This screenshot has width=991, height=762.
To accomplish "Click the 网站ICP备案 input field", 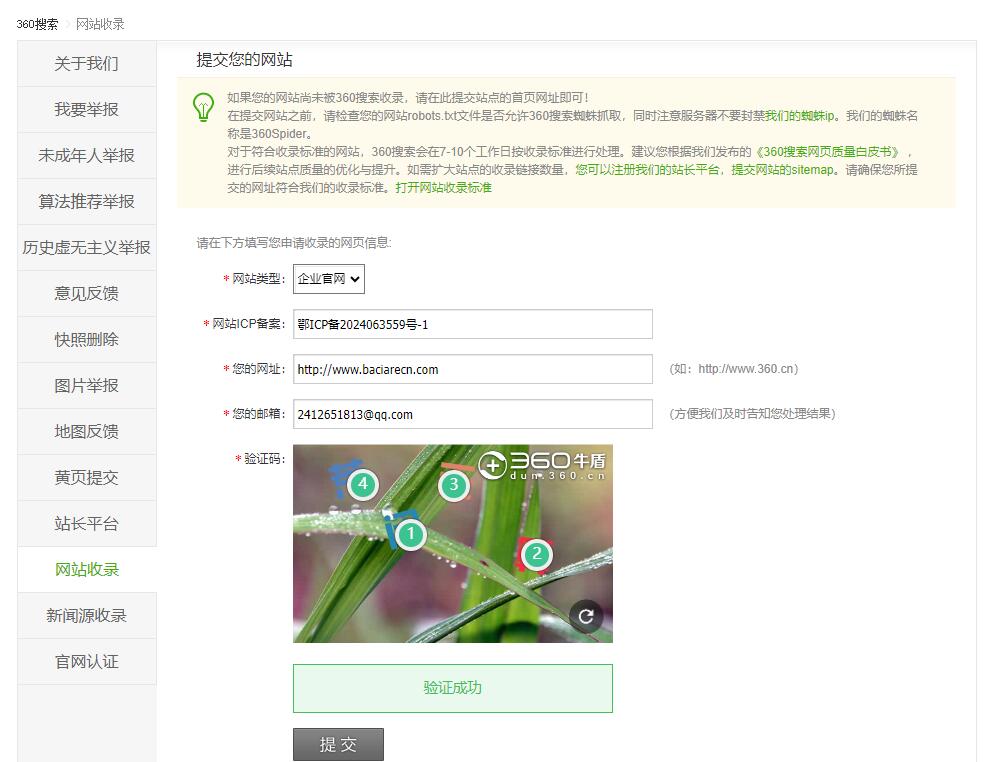I will coord(472,324).
